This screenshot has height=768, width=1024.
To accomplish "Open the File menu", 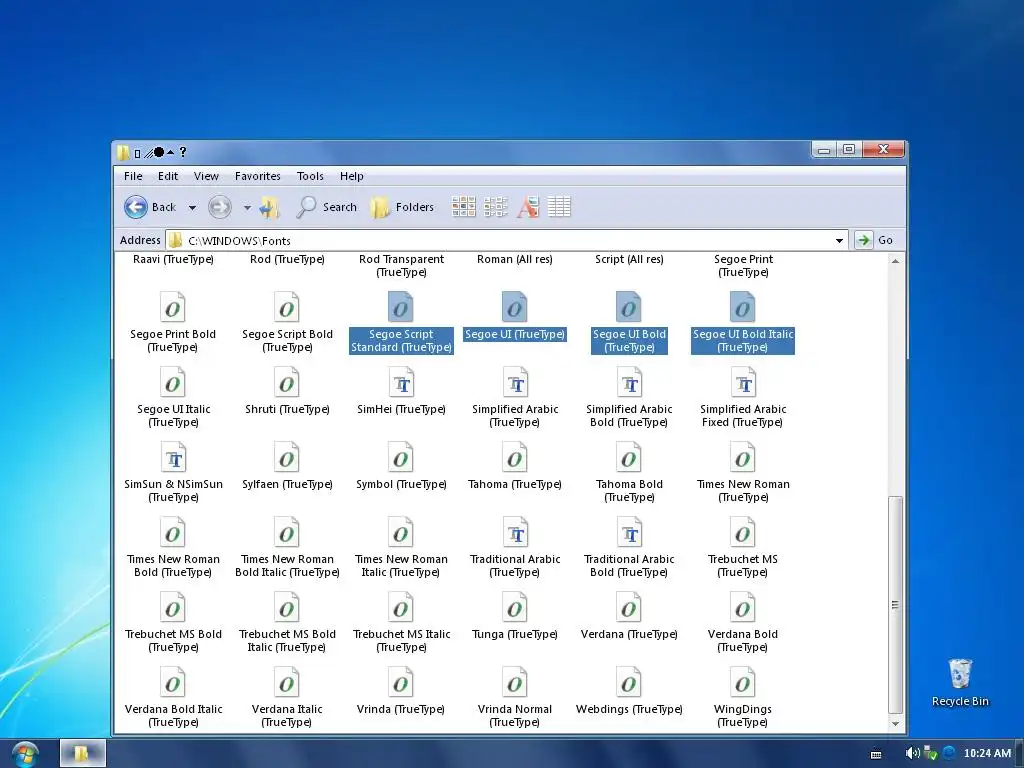I will [x=133, y=176].
